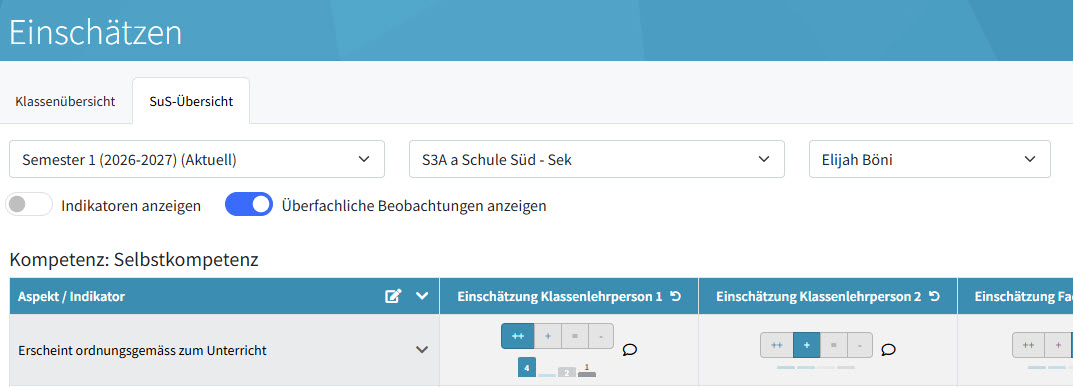1073x387 pixels.
Task: Select ++ rating for Klassenlehrperson 1
Action: click(x=517, y=336)
